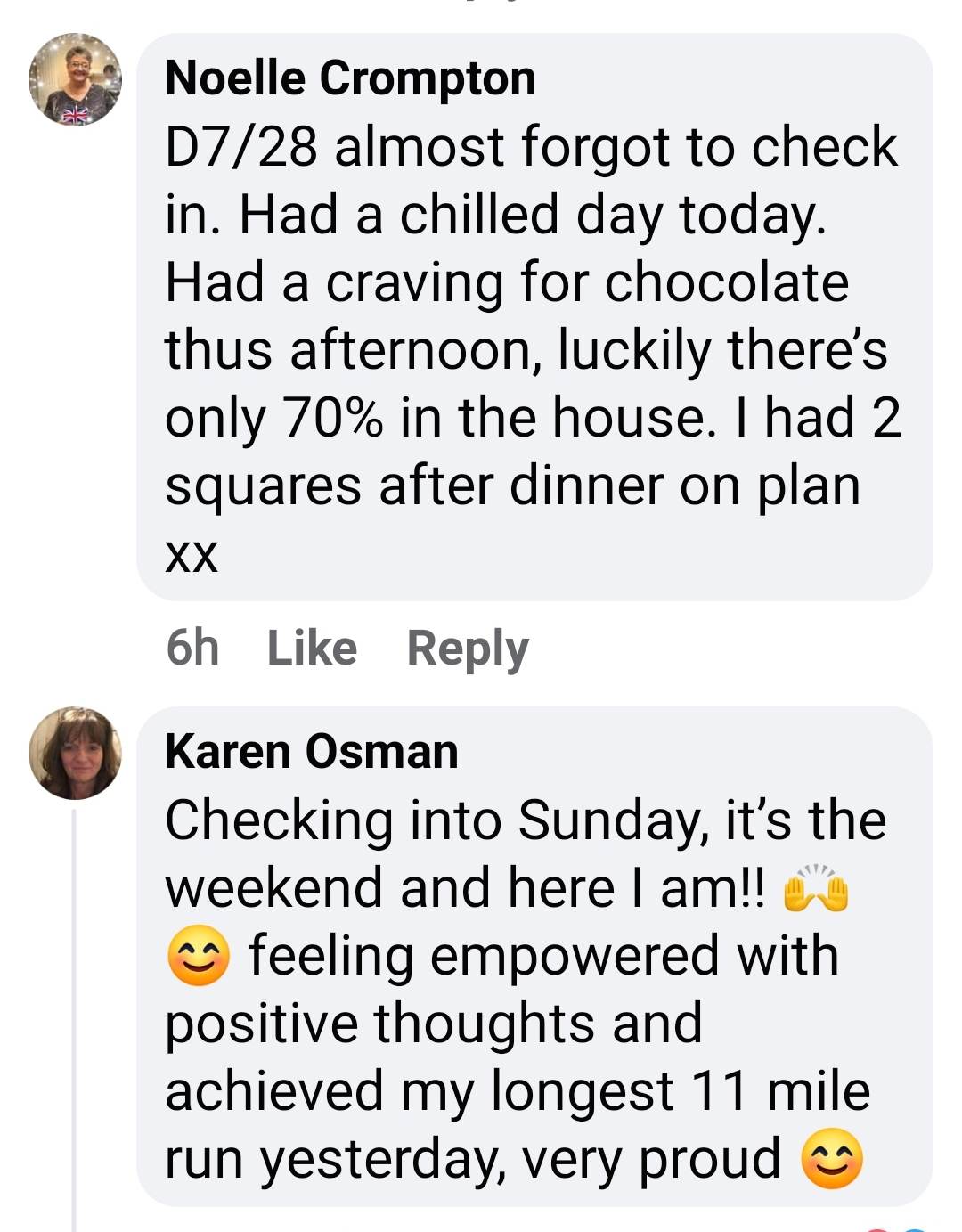
Task: Like Noelle Crompton's comment
Action: pos(312,648)
